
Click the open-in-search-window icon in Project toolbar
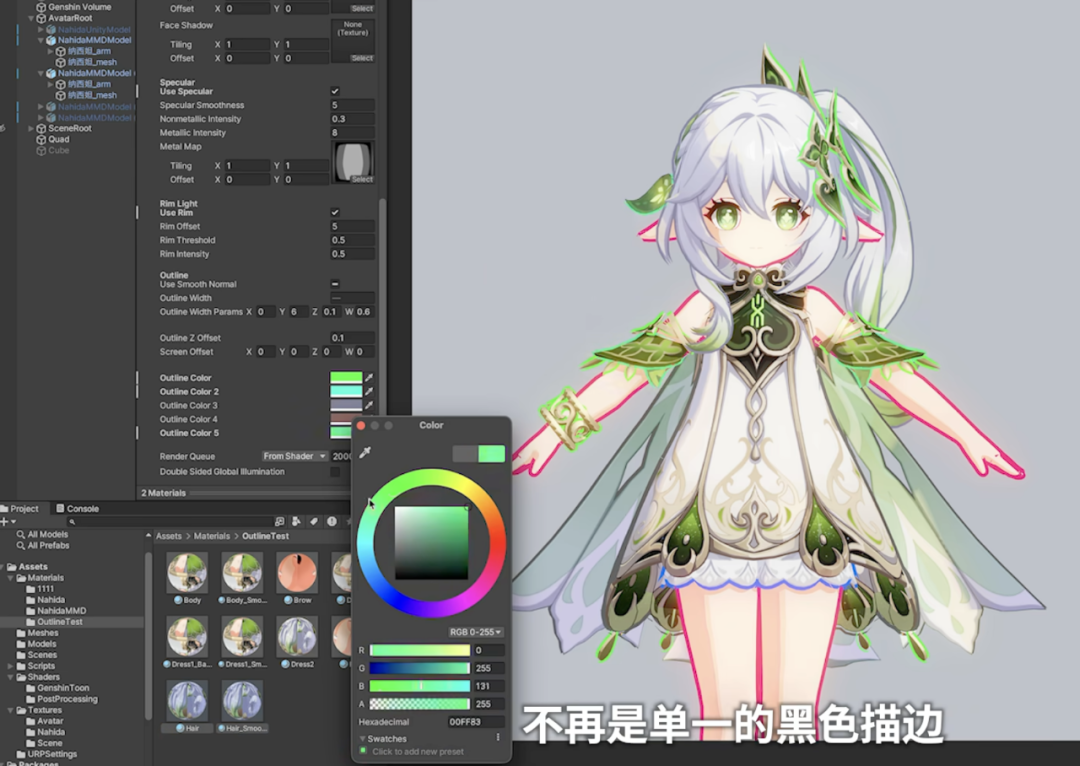coord(279,521)
